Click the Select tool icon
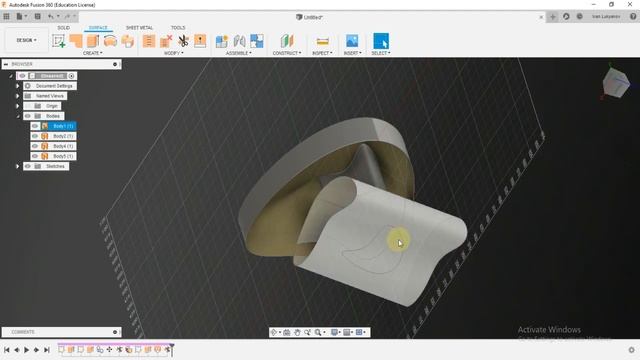Screen dimensions: 640x360 coord(381,41)
